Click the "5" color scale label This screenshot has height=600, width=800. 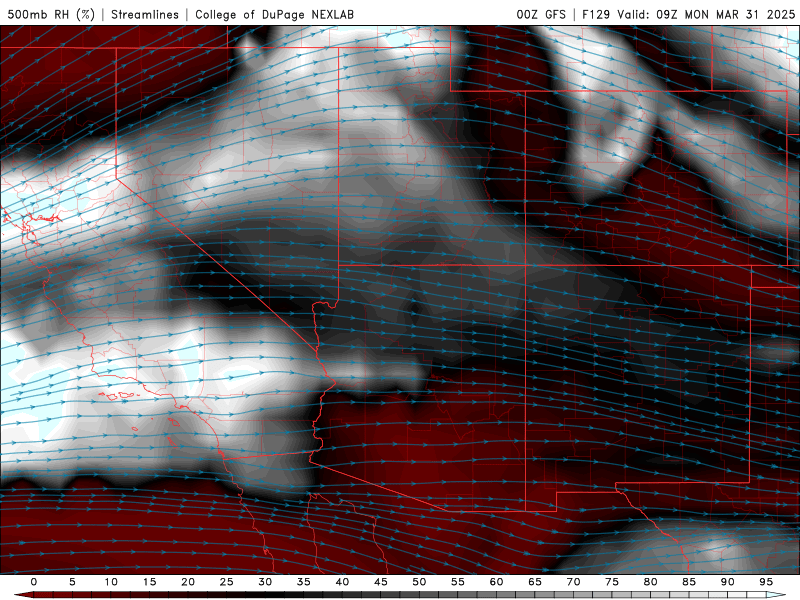(x=72, y=582)
